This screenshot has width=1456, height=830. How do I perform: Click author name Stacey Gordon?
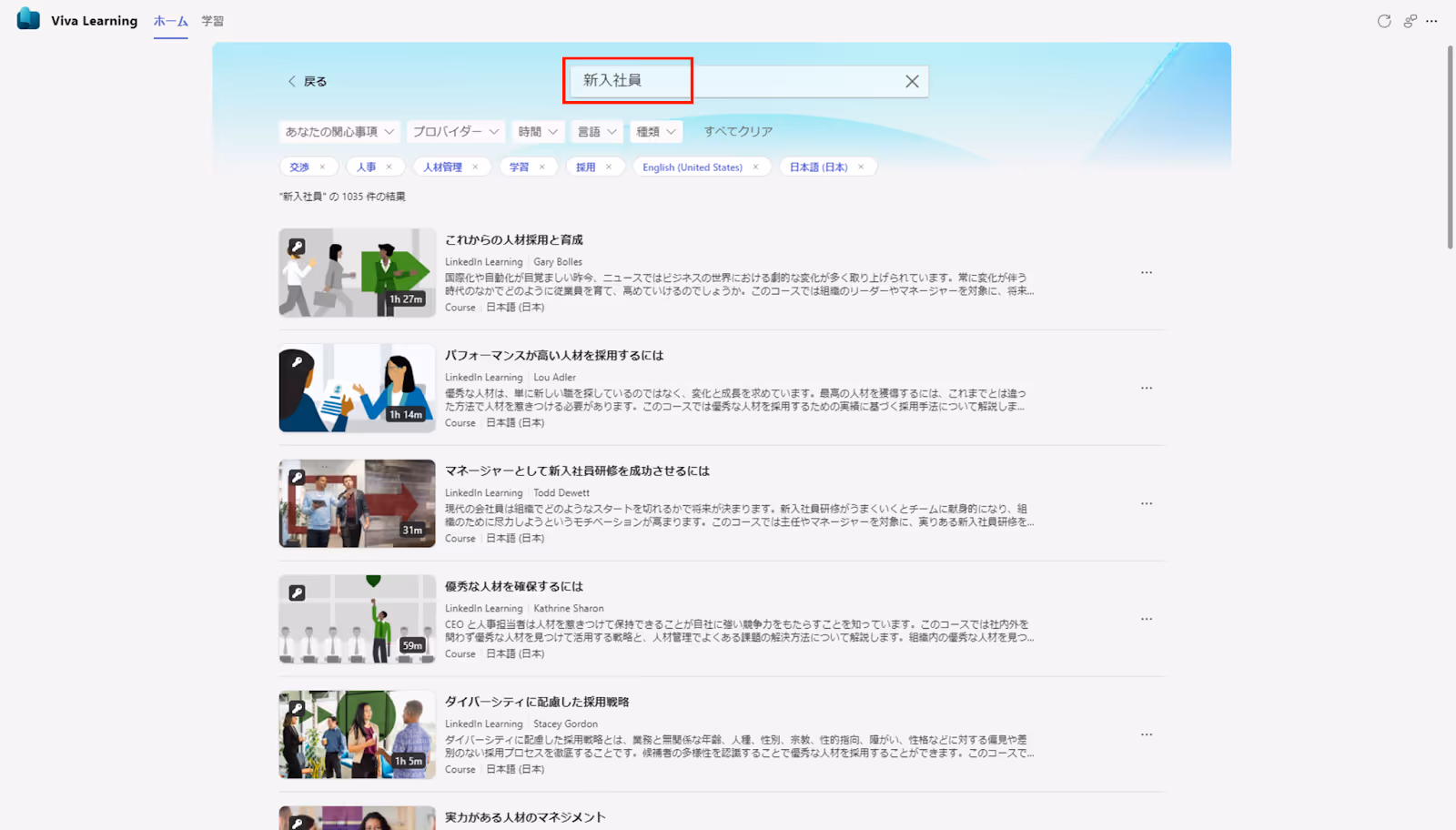(566, 724)
